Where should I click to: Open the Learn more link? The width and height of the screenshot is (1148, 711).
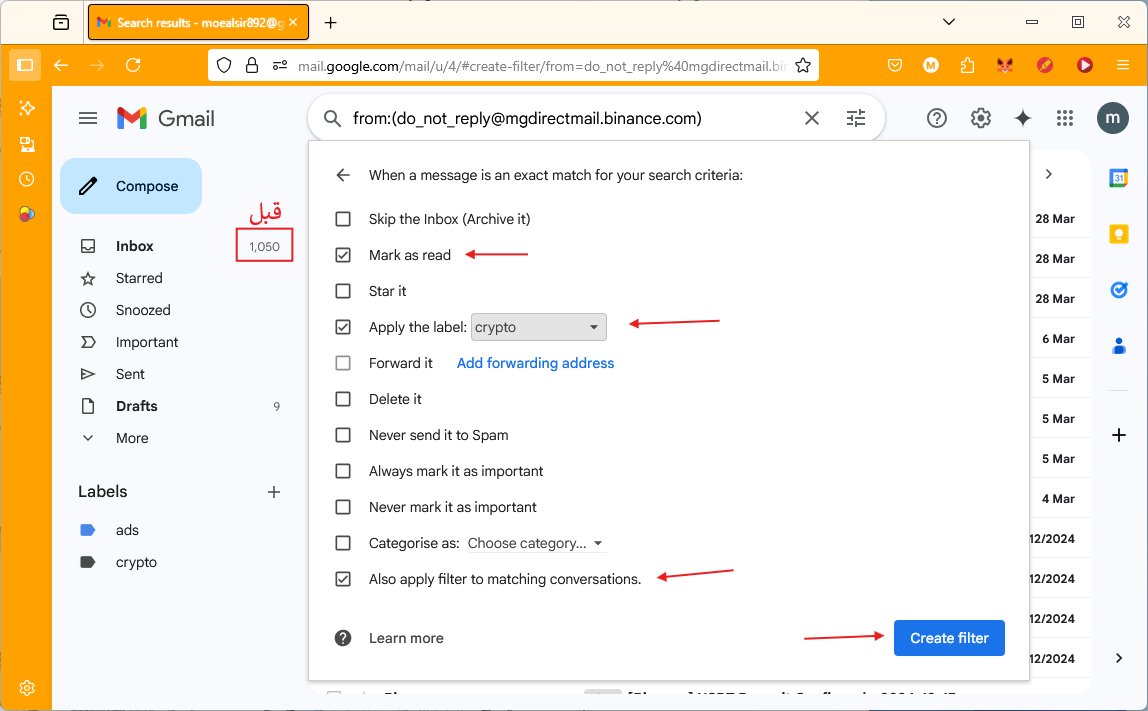406,638
